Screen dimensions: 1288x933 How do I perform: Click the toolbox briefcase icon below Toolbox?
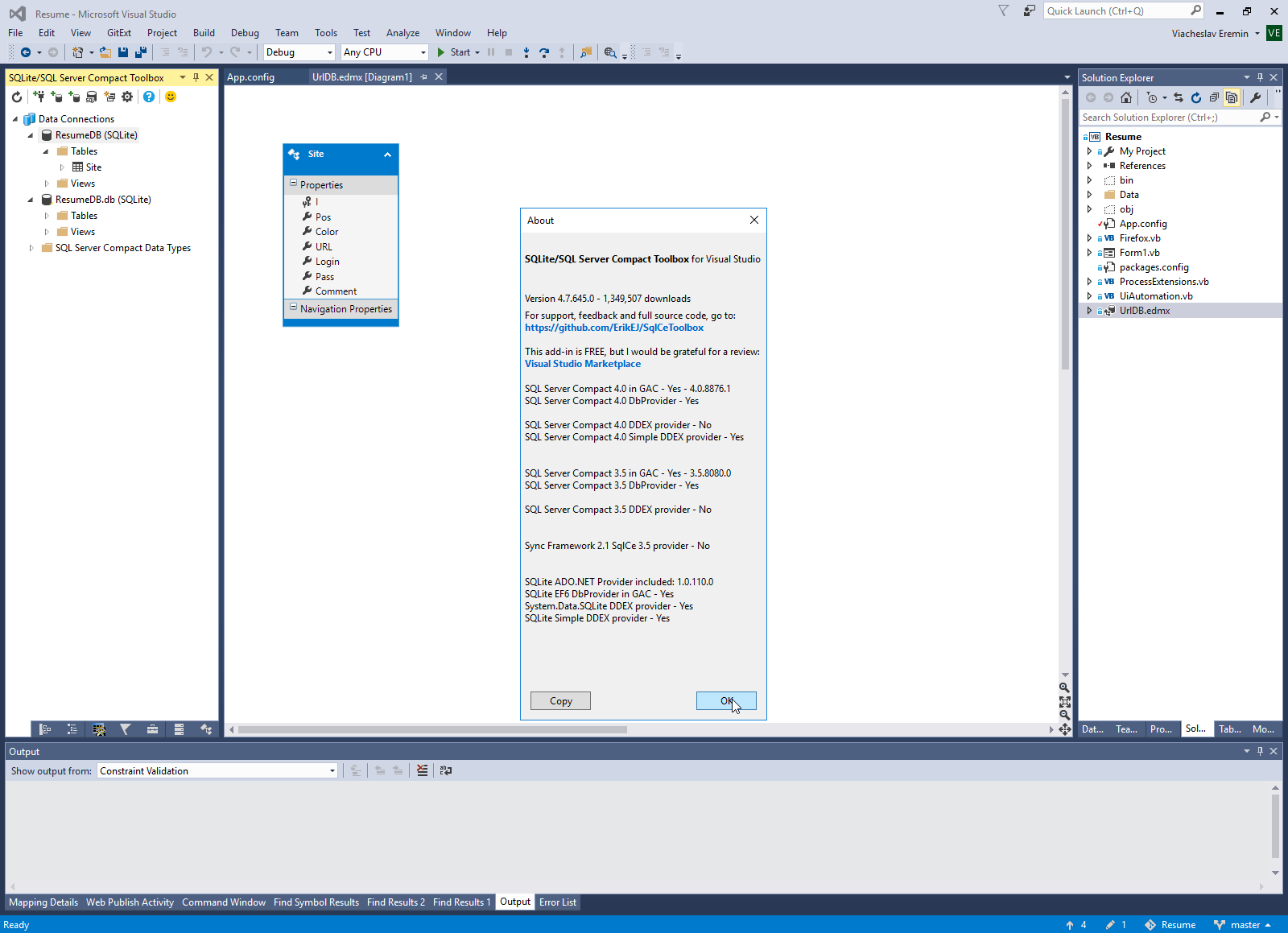pyautogui.click(x=152, y=729)
